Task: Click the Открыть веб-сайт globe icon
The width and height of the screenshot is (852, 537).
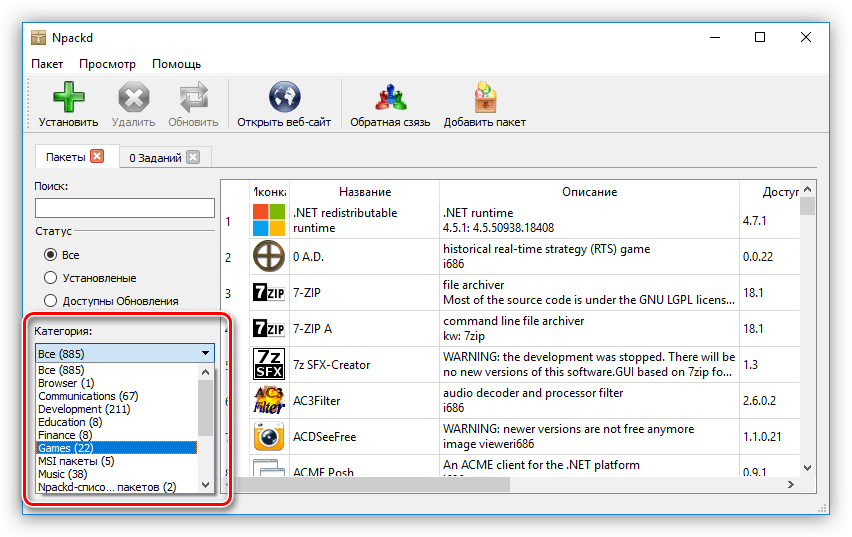Action: [284, 99]
